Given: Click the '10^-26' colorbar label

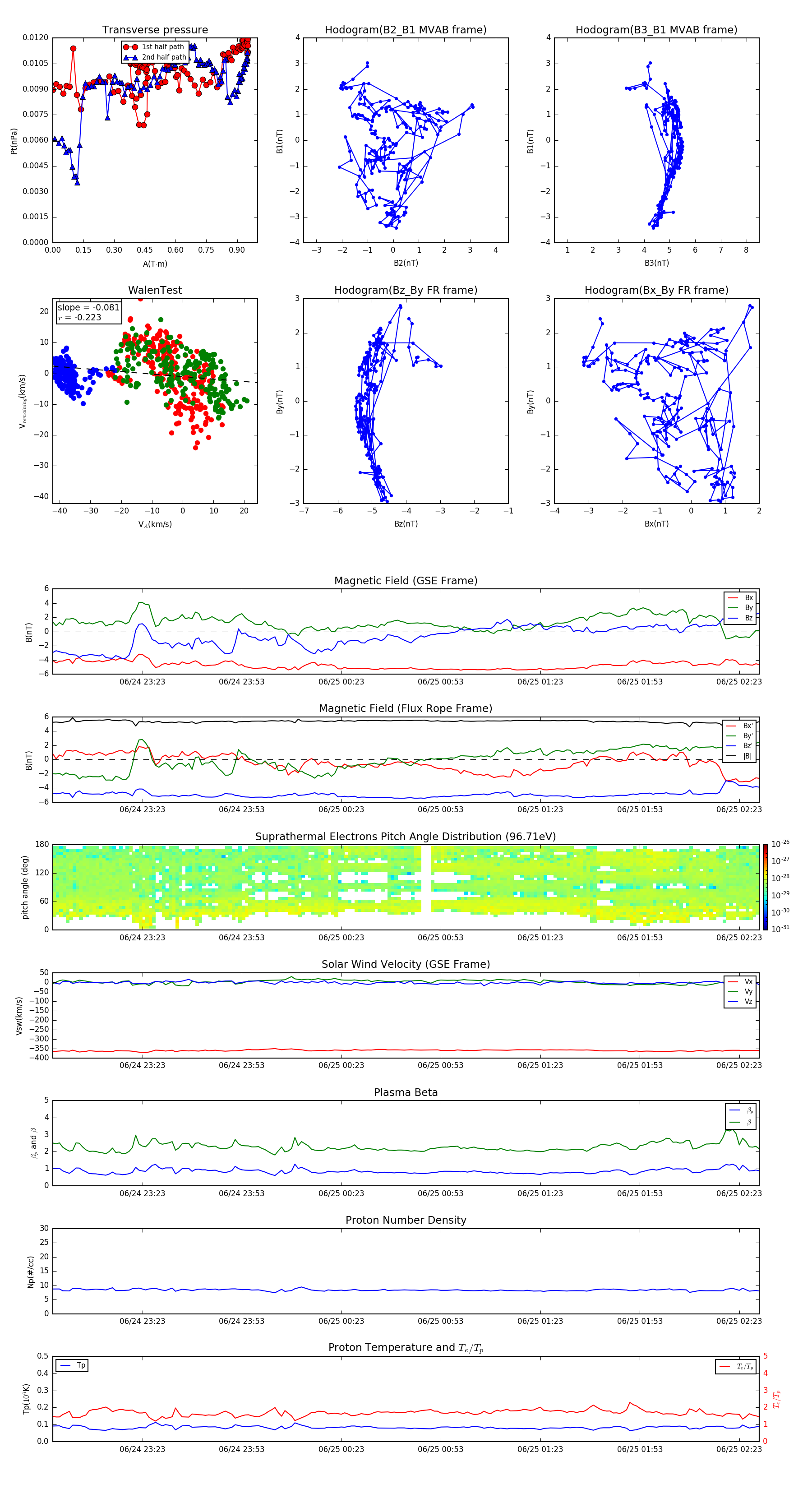Looking at the screenshot, I should pyautogui.click(x=780, y=844).
